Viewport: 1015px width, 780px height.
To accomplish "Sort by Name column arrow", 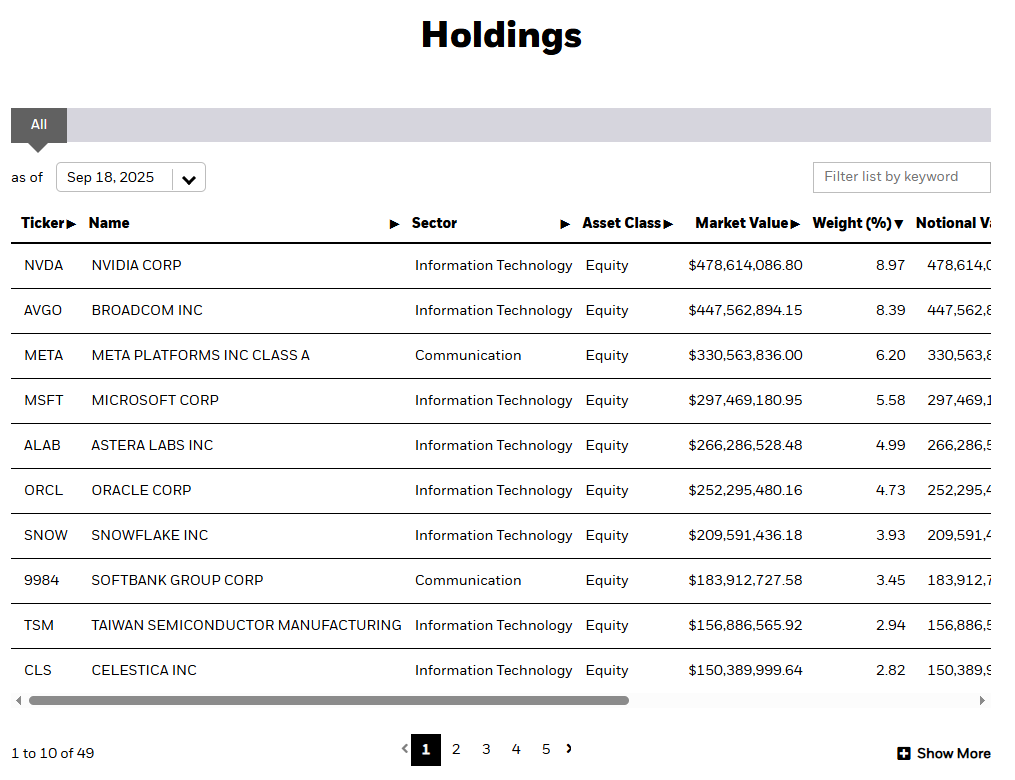I will click(394, 224).
